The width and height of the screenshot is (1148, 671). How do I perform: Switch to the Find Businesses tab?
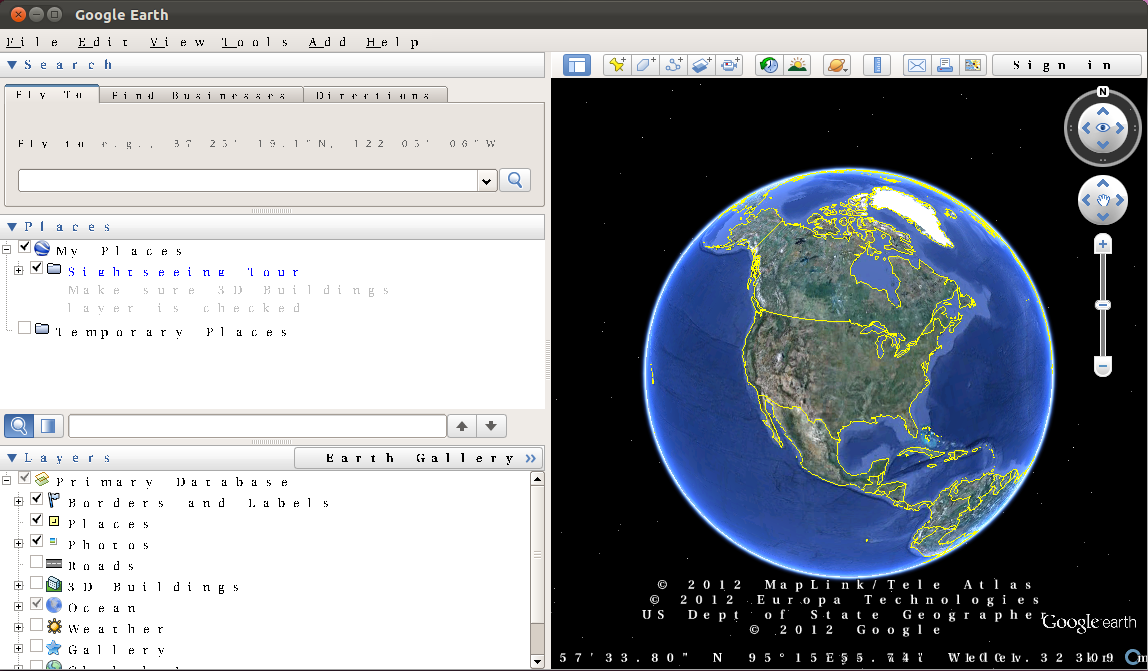[201, 95]
